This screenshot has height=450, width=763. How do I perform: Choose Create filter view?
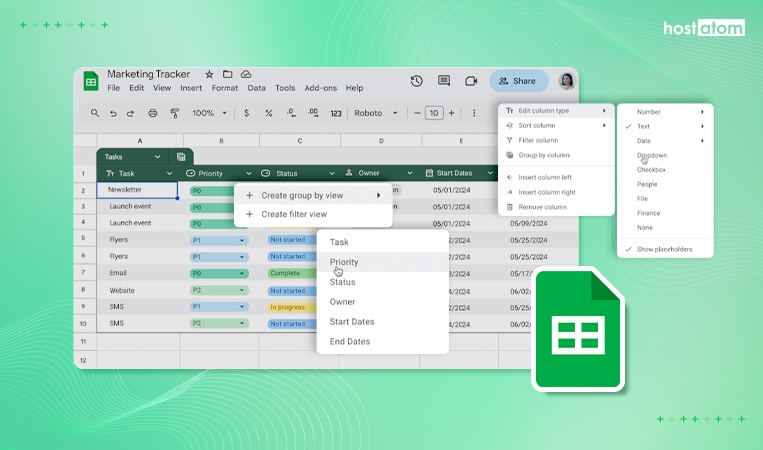(313, 214)
